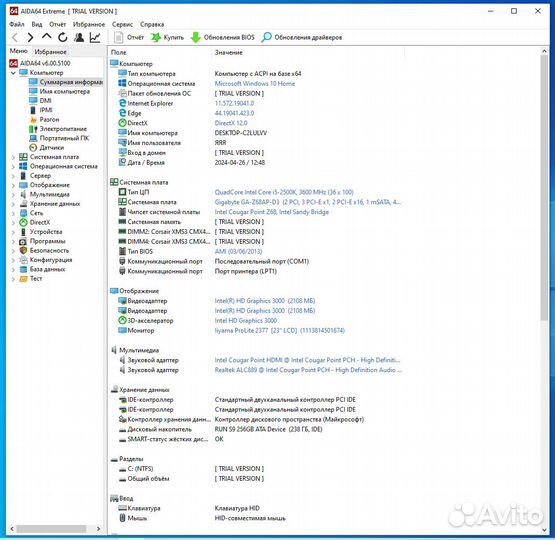This screenshot has height=540, width=555.
Task: Expand the Системная плата tree node
Action: coord(13,157)
